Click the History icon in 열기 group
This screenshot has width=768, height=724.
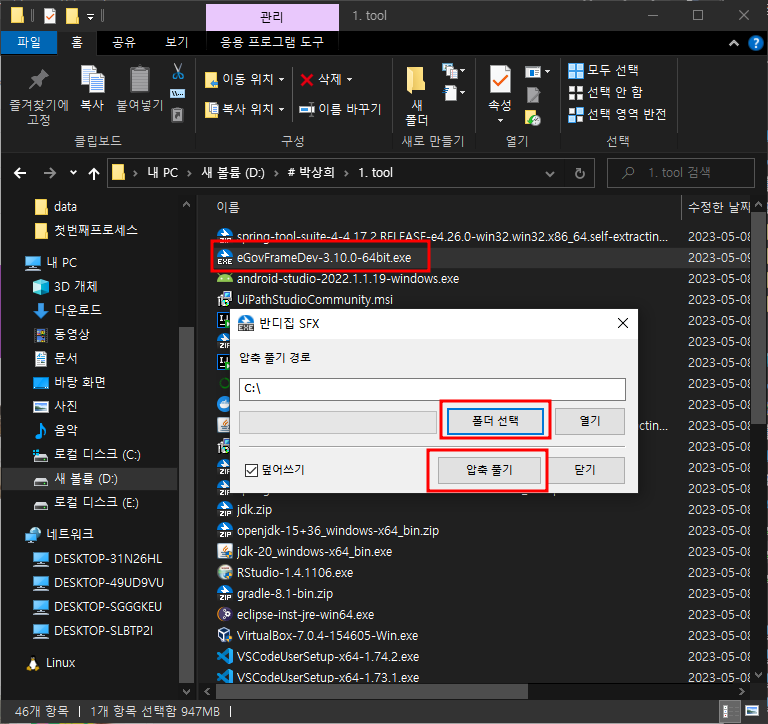[532, 118]
